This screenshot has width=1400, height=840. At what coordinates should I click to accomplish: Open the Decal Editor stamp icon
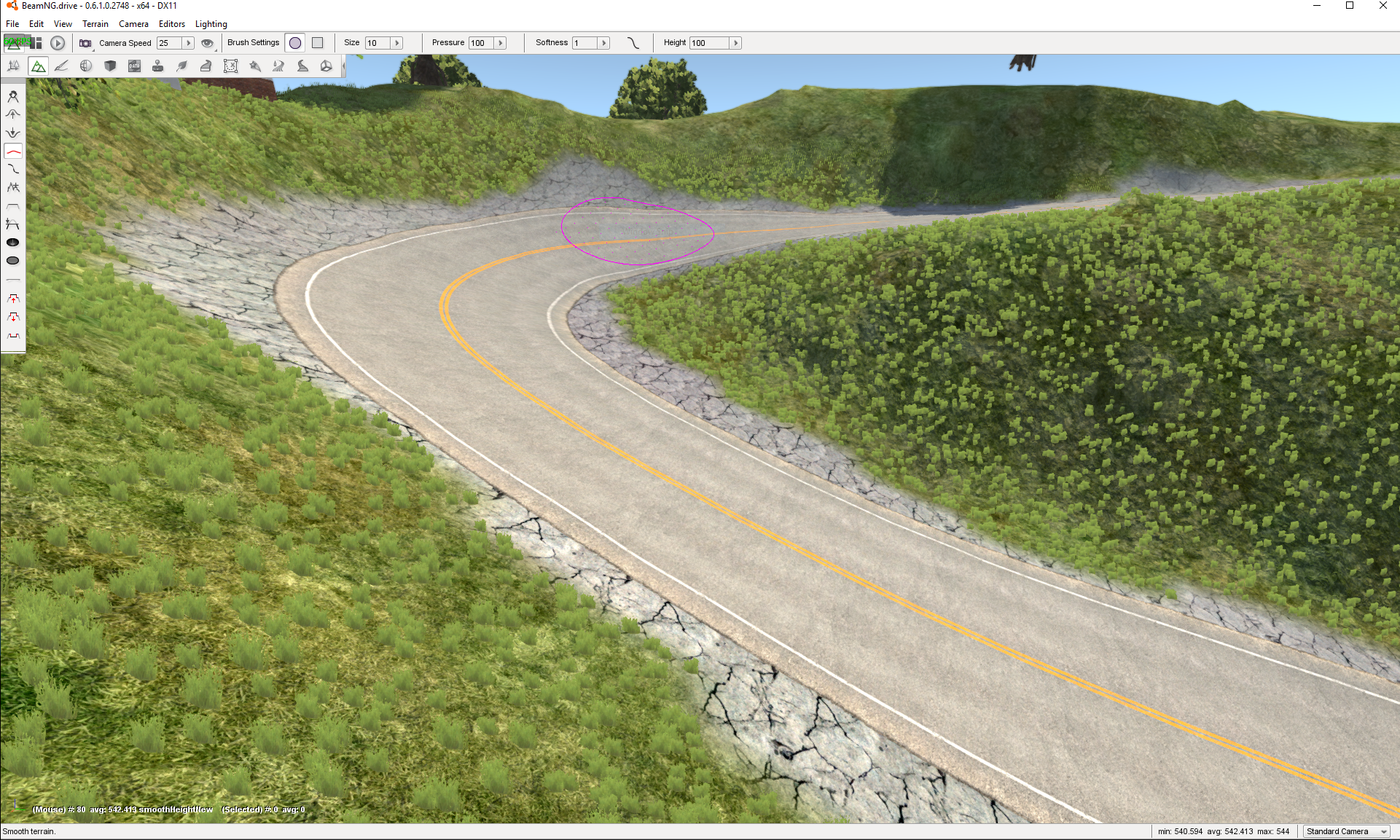[x=158, y=66]
